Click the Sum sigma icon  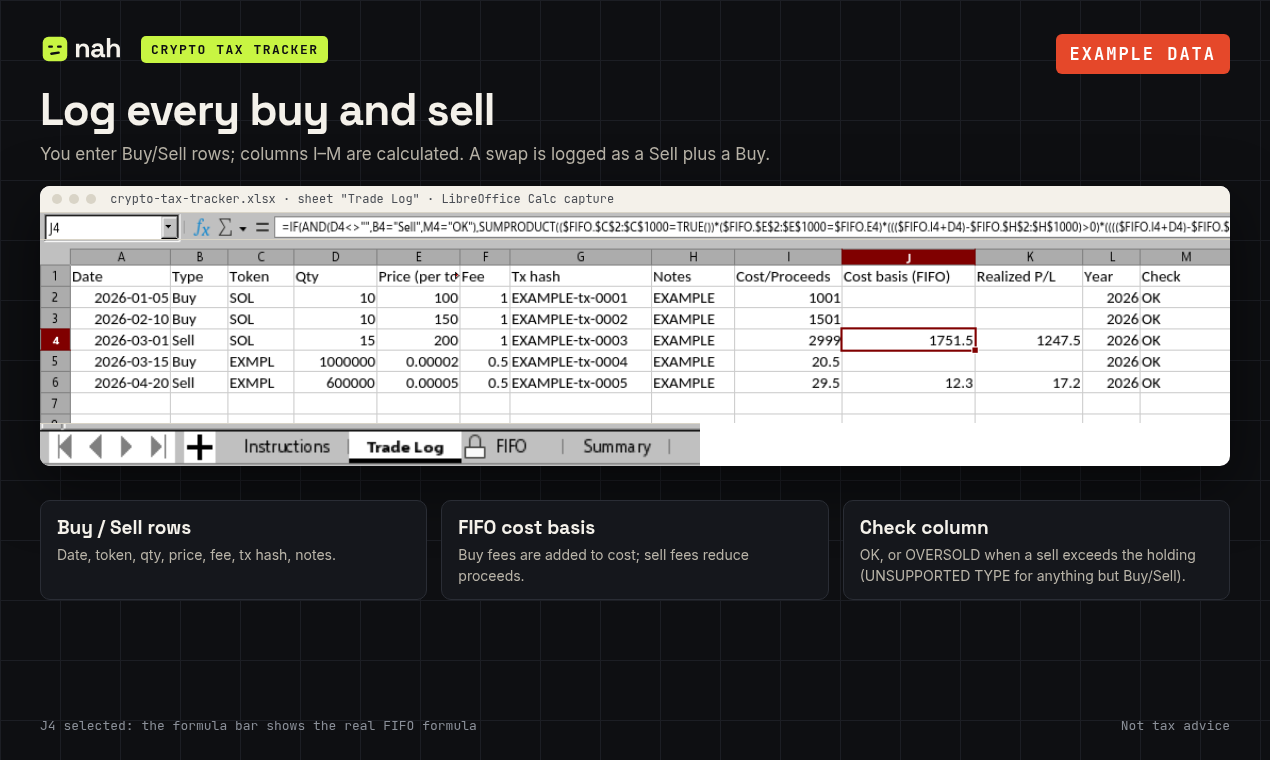tap(226, 228)
